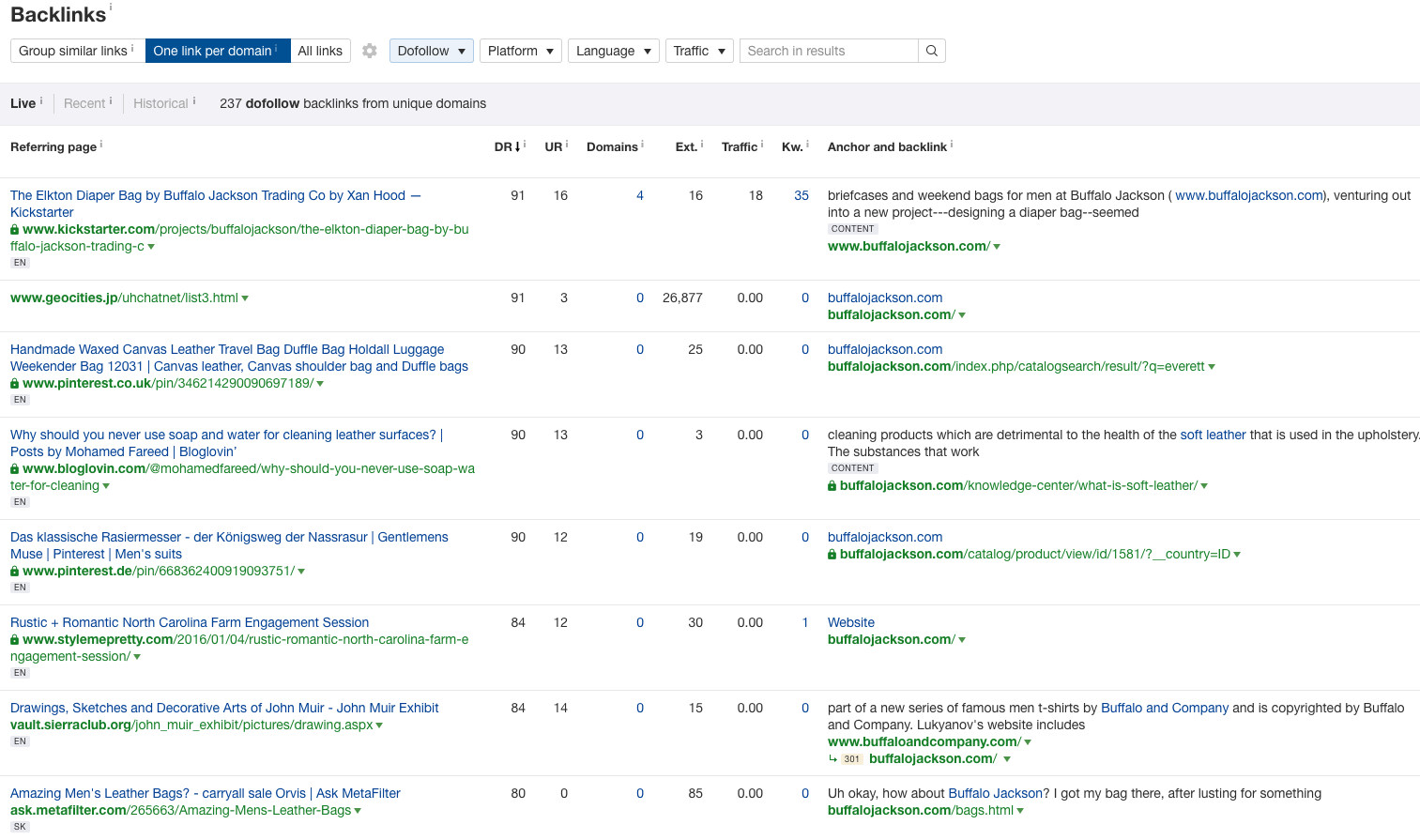Click the info icon next to the Historical tab

[194, 100]
